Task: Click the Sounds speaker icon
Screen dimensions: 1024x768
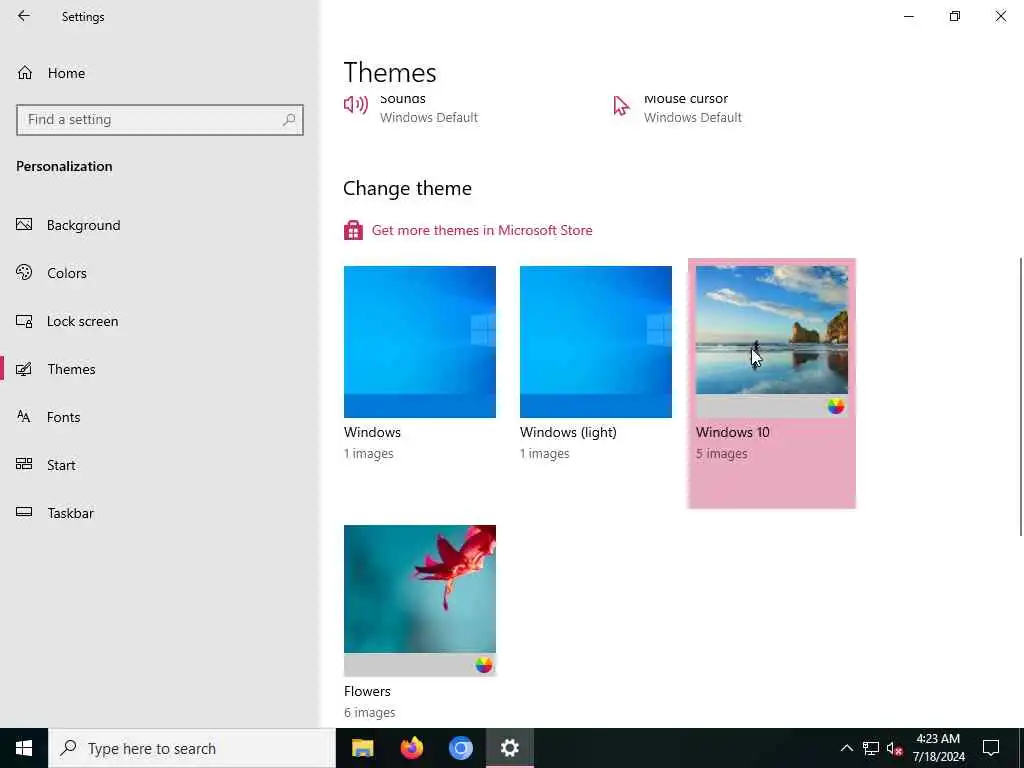Action: pos(356,104)
